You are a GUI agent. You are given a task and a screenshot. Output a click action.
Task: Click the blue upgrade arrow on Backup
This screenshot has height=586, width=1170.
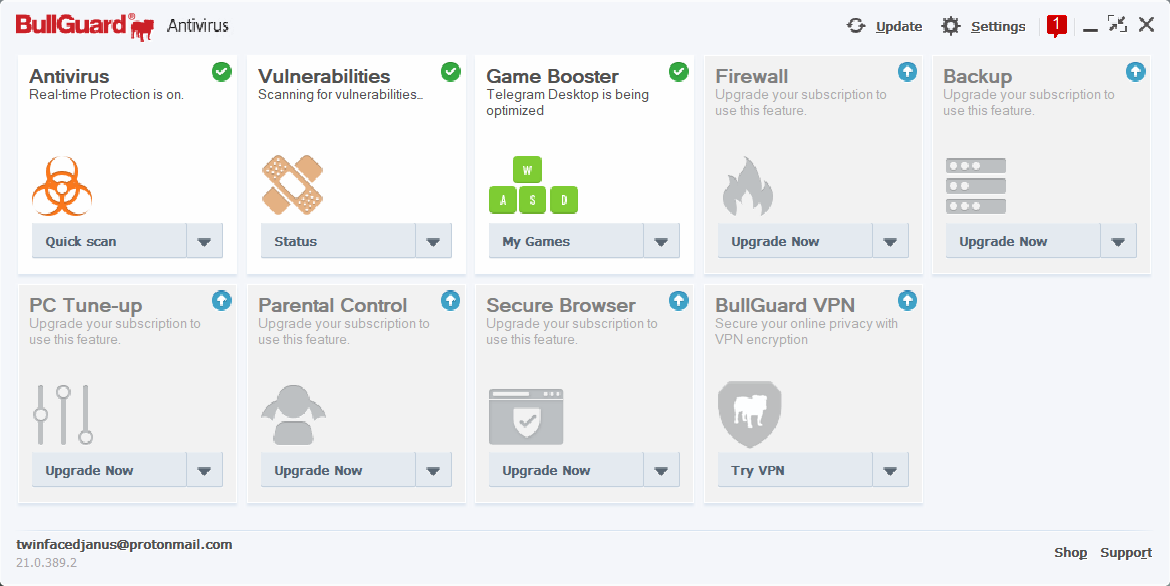coord(1135,72)
